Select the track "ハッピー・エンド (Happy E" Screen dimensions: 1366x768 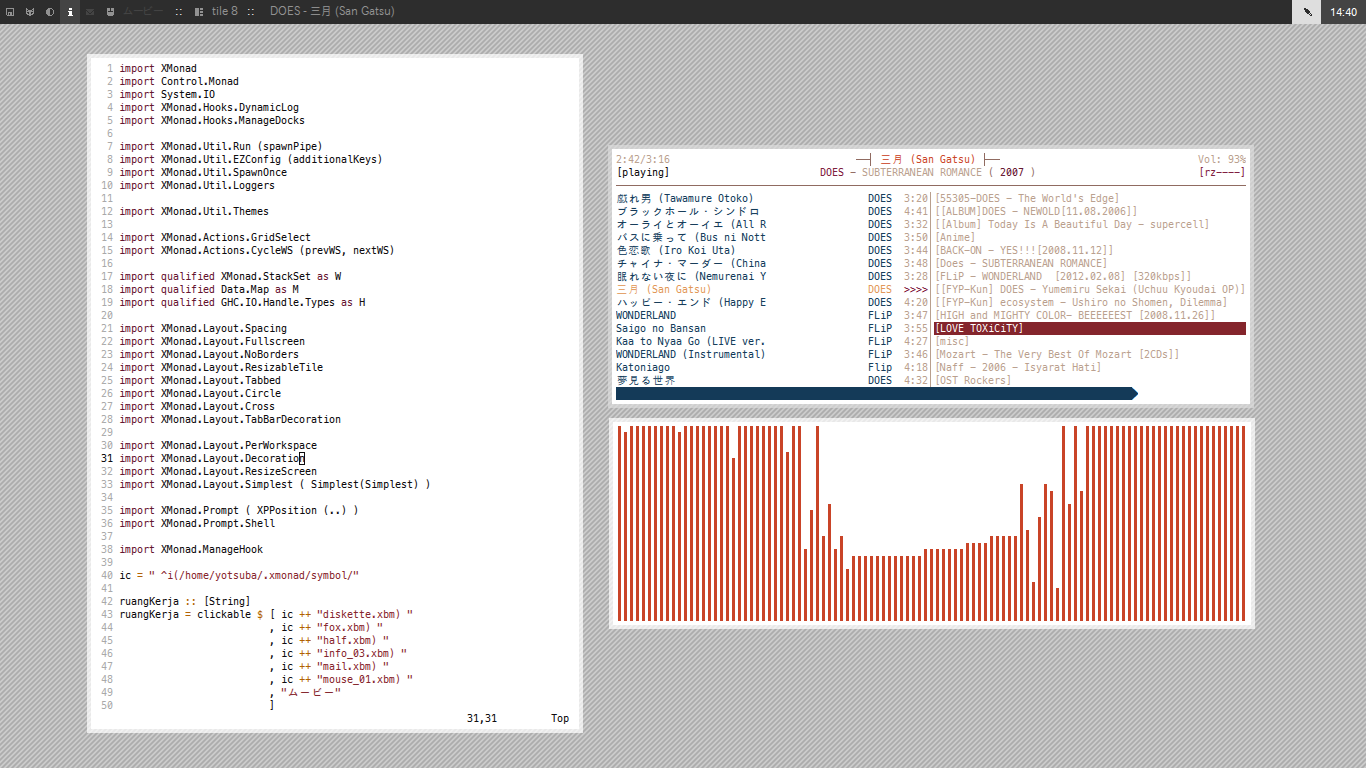691,302
